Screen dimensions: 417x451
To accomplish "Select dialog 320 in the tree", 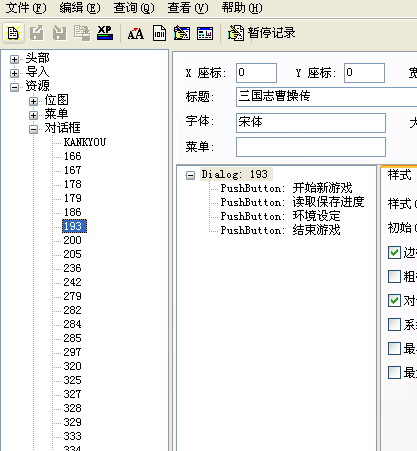I will click(72, 366).
